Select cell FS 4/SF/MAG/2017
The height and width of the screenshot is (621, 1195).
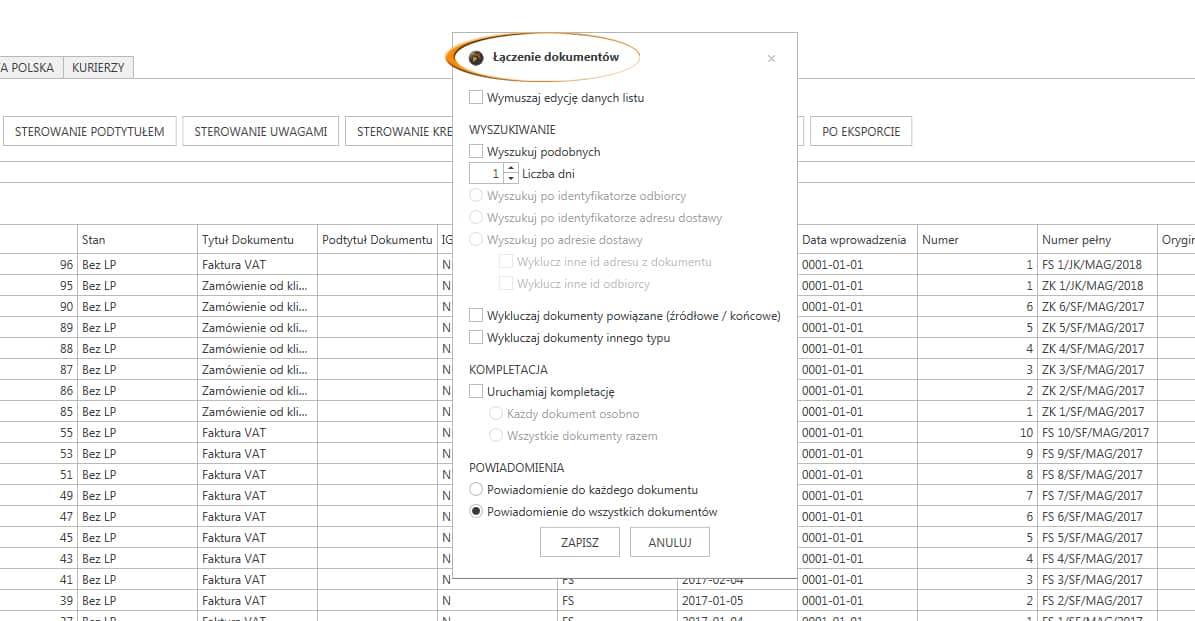tap(1097, 559)
